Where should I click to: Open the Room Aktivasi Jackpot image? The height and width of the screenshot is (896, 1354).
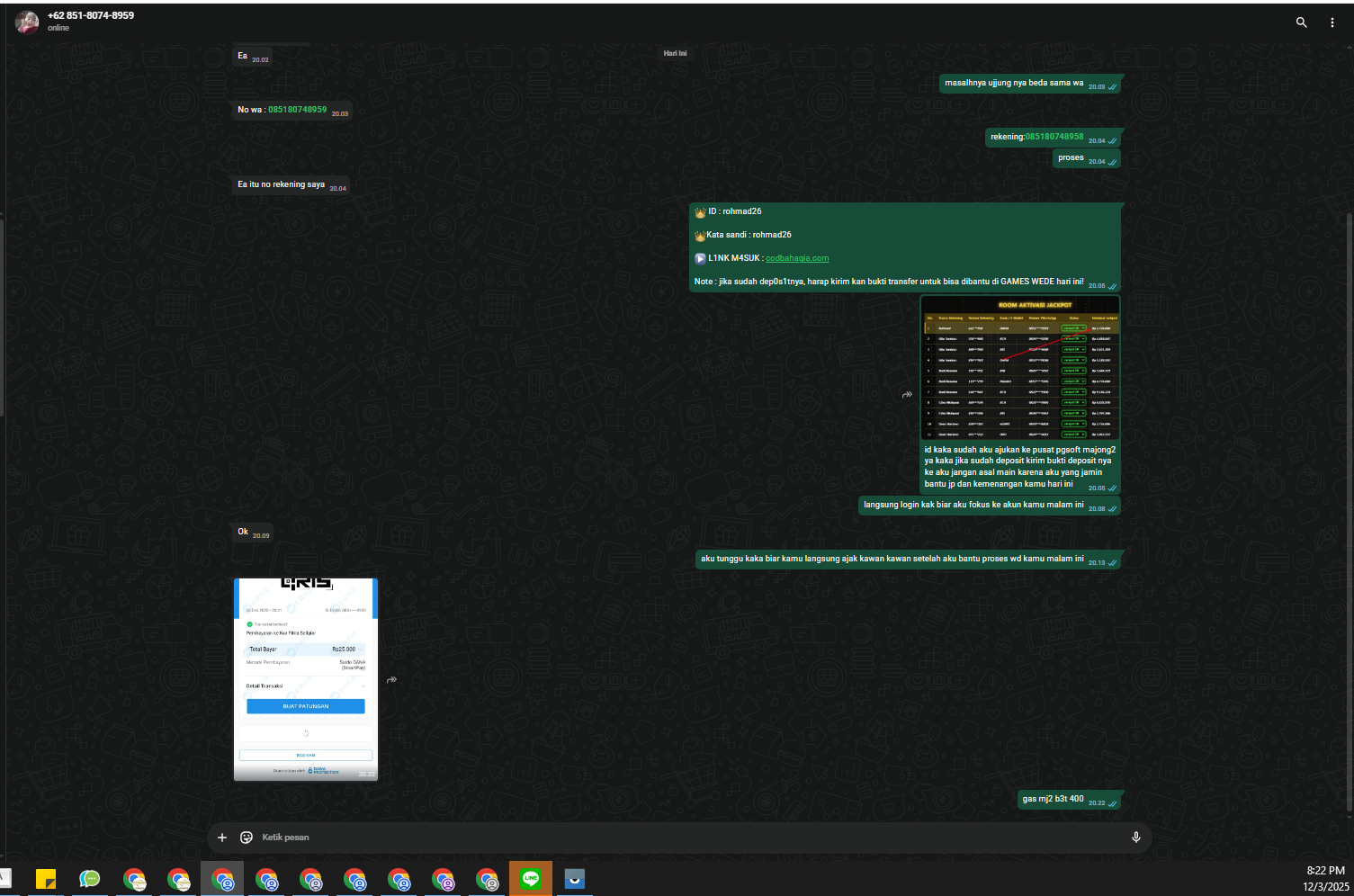(x=1021, y=369)
